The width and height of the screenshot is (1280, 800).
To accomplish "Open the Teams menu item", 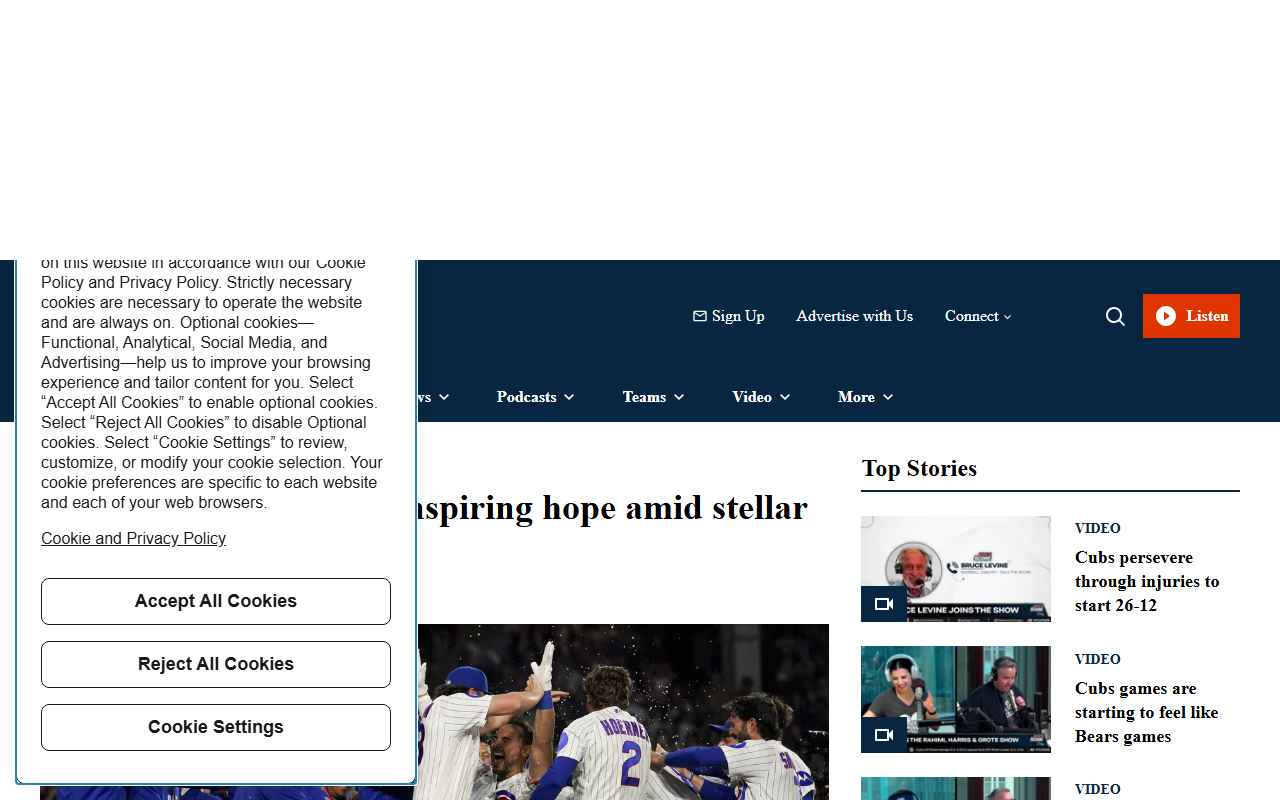I will 644,397.
